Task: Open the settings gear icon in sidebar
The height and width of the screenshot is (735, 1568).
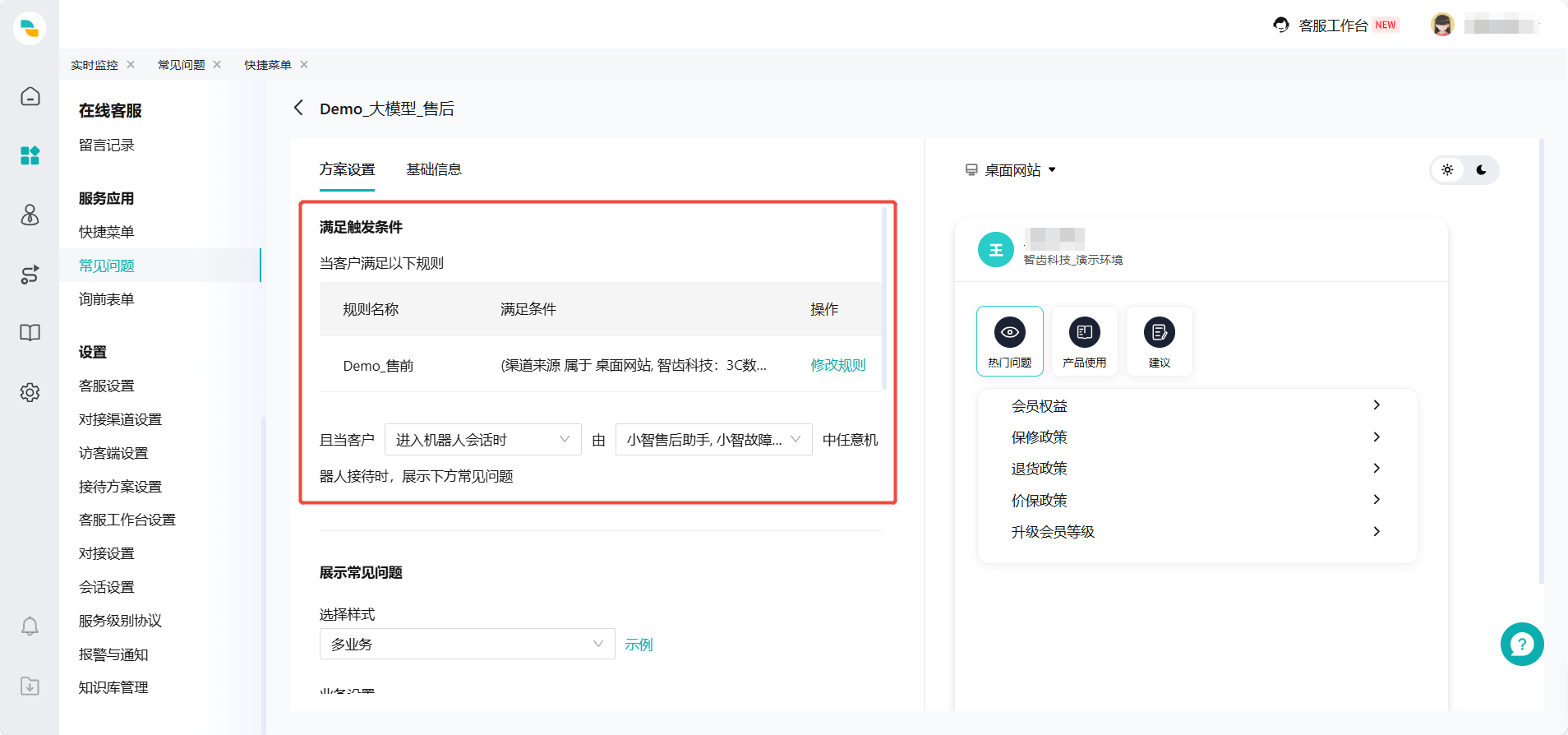Action: 30,392
